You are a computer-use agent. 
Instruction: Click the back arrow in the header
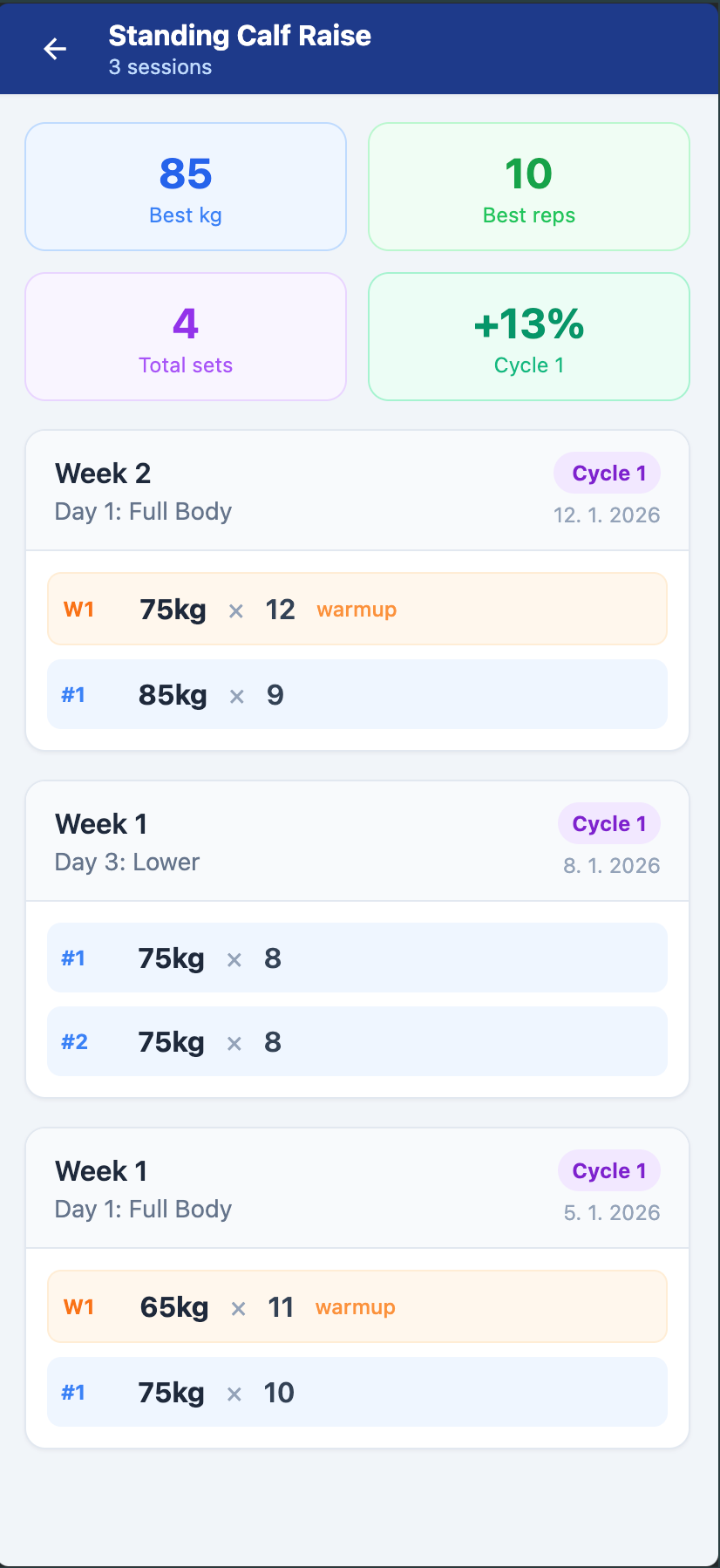[x=55, y=49]
